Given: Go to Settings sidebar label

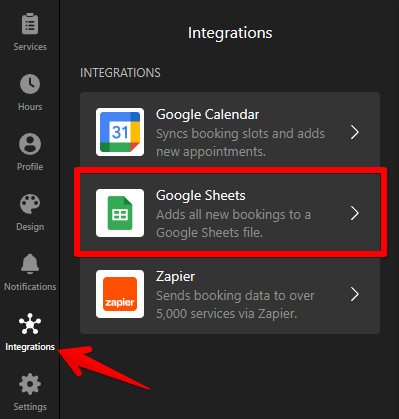Looking at the screenshot, I should point(30,407).
